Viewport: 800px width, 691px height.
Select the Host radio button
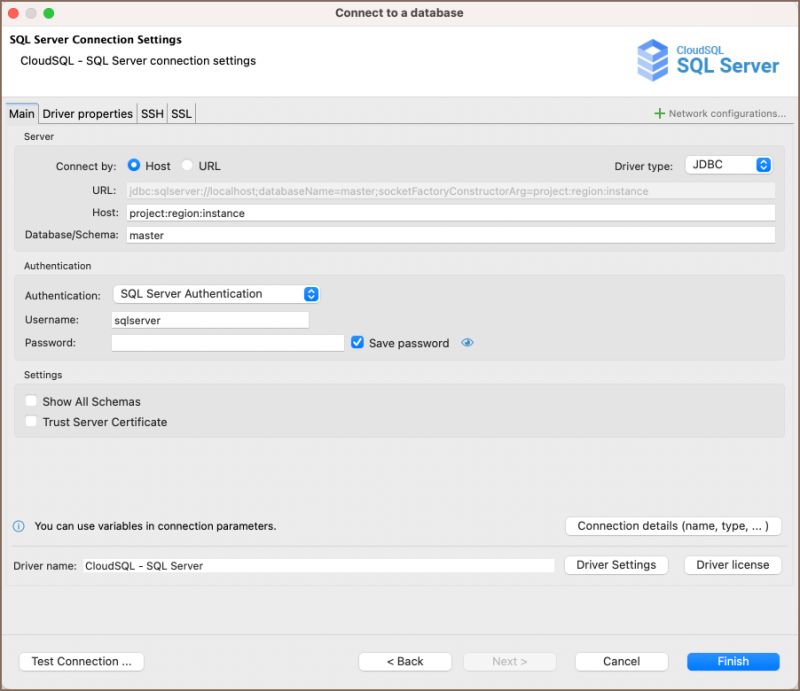[x=133, y=165]
